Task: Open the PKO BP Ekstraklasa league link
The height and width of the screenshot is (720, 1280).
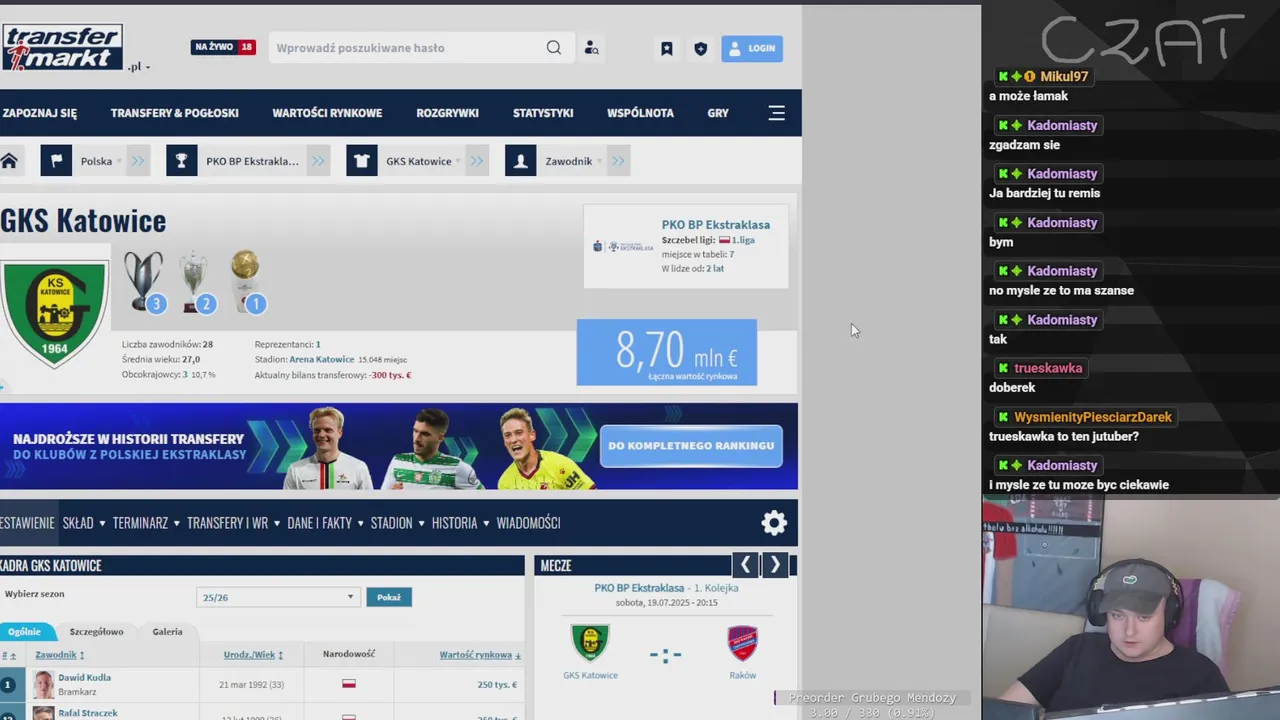Action: pyautogui.click(x=715, y=225)
